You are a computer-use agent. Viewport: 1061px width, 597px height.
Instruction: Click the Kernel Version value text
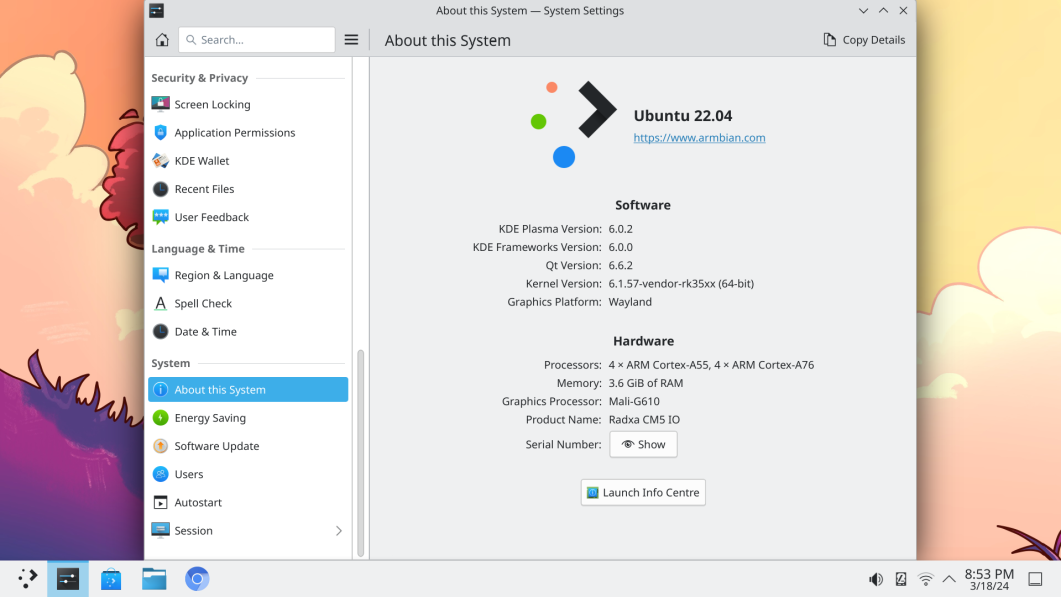click(681, 284)
